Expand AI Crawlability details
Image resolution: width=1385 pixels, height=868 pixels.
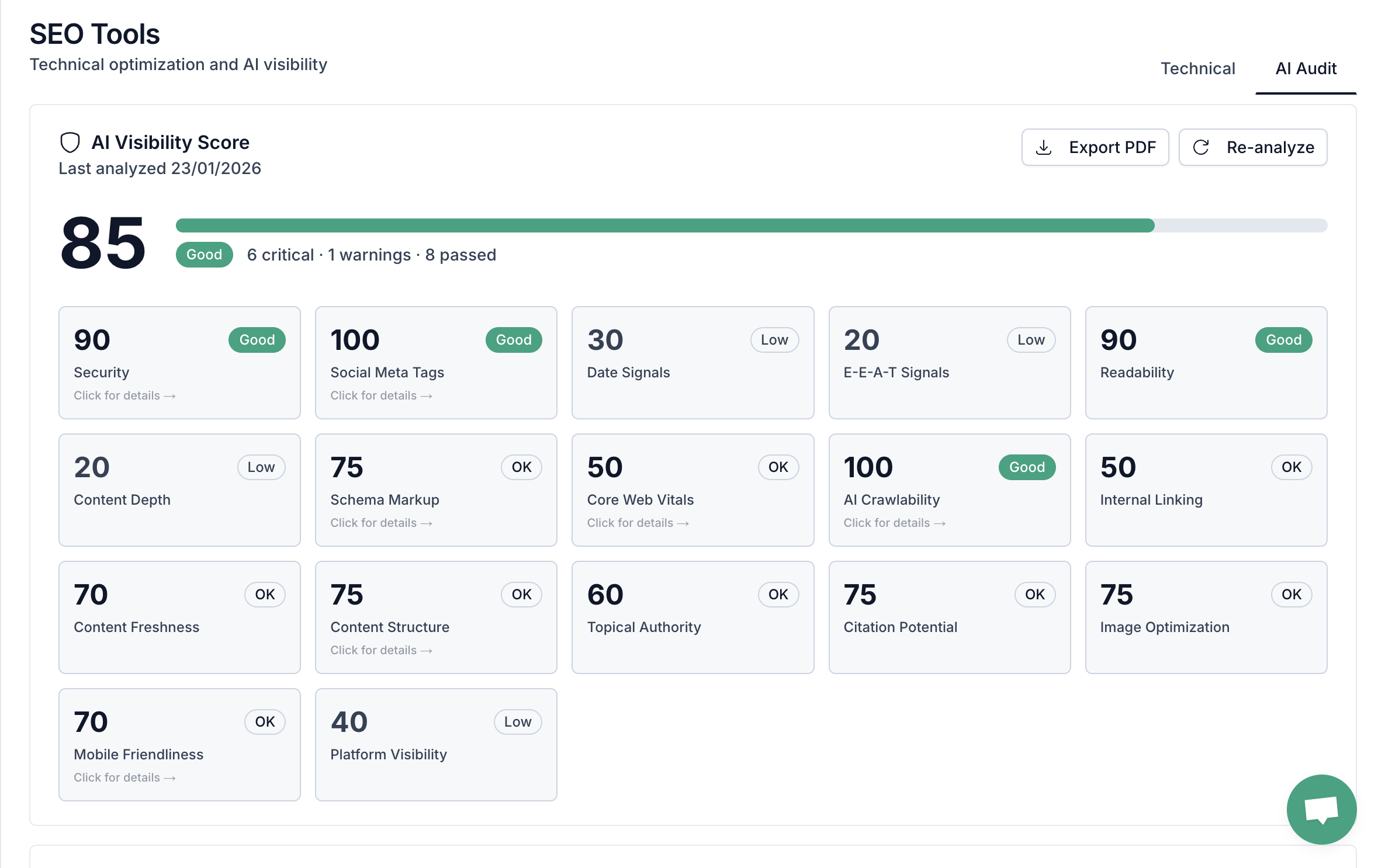click(894, 523)
